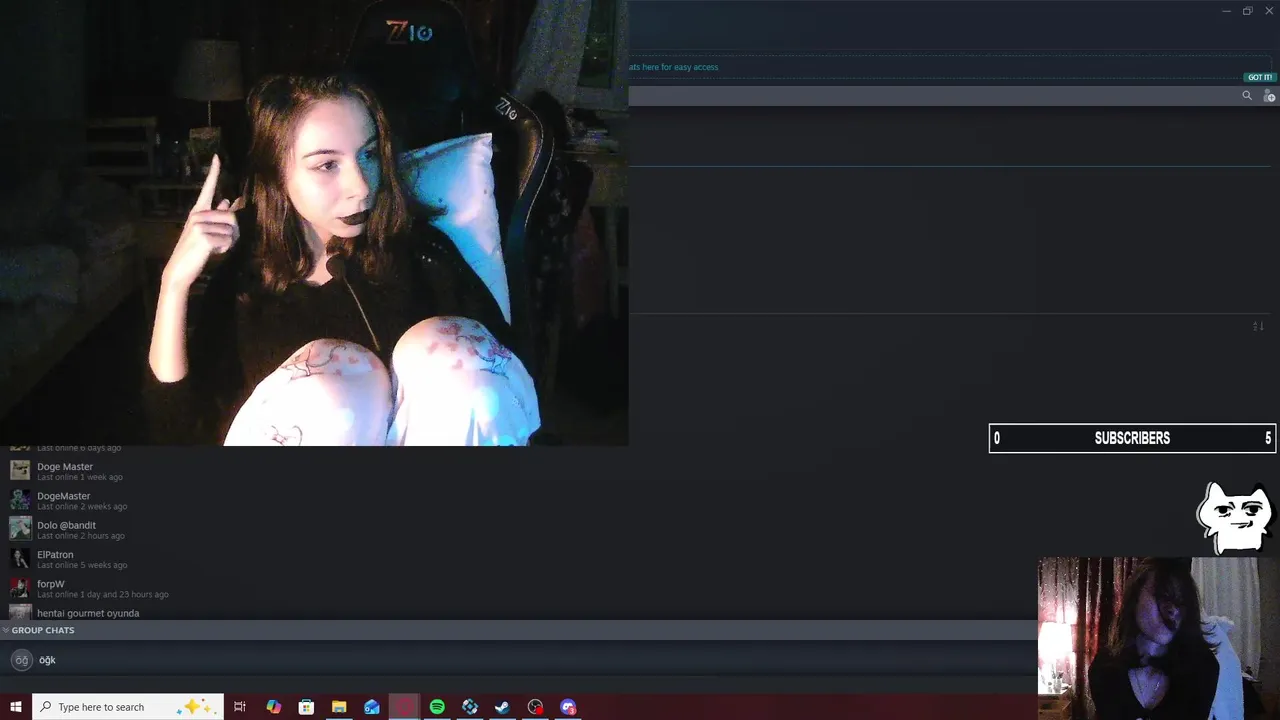Open Spotify from the taskbar
This screenshot has width=1280, height=720.
(437, 707)
